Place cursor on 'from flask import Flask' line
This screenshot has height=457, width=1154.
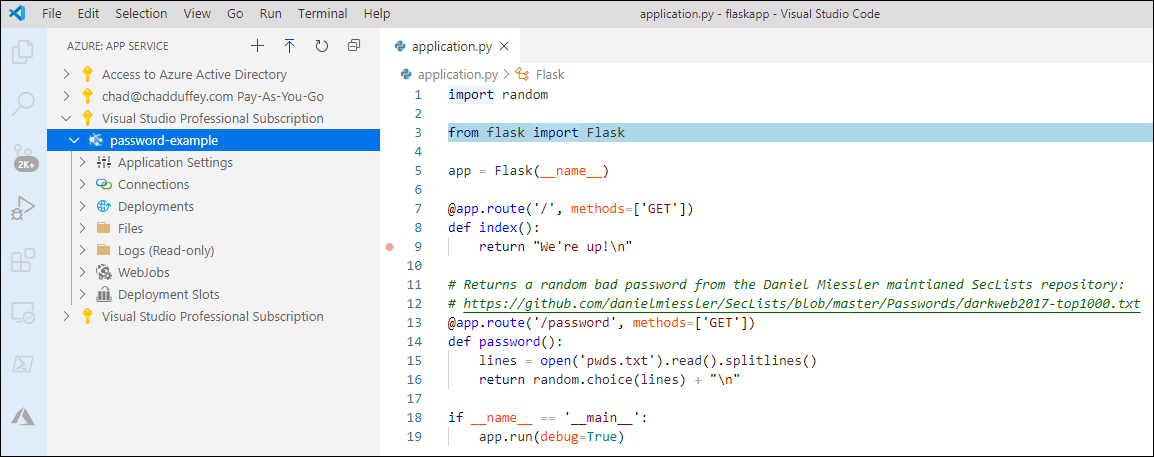[x=537, y=132]
